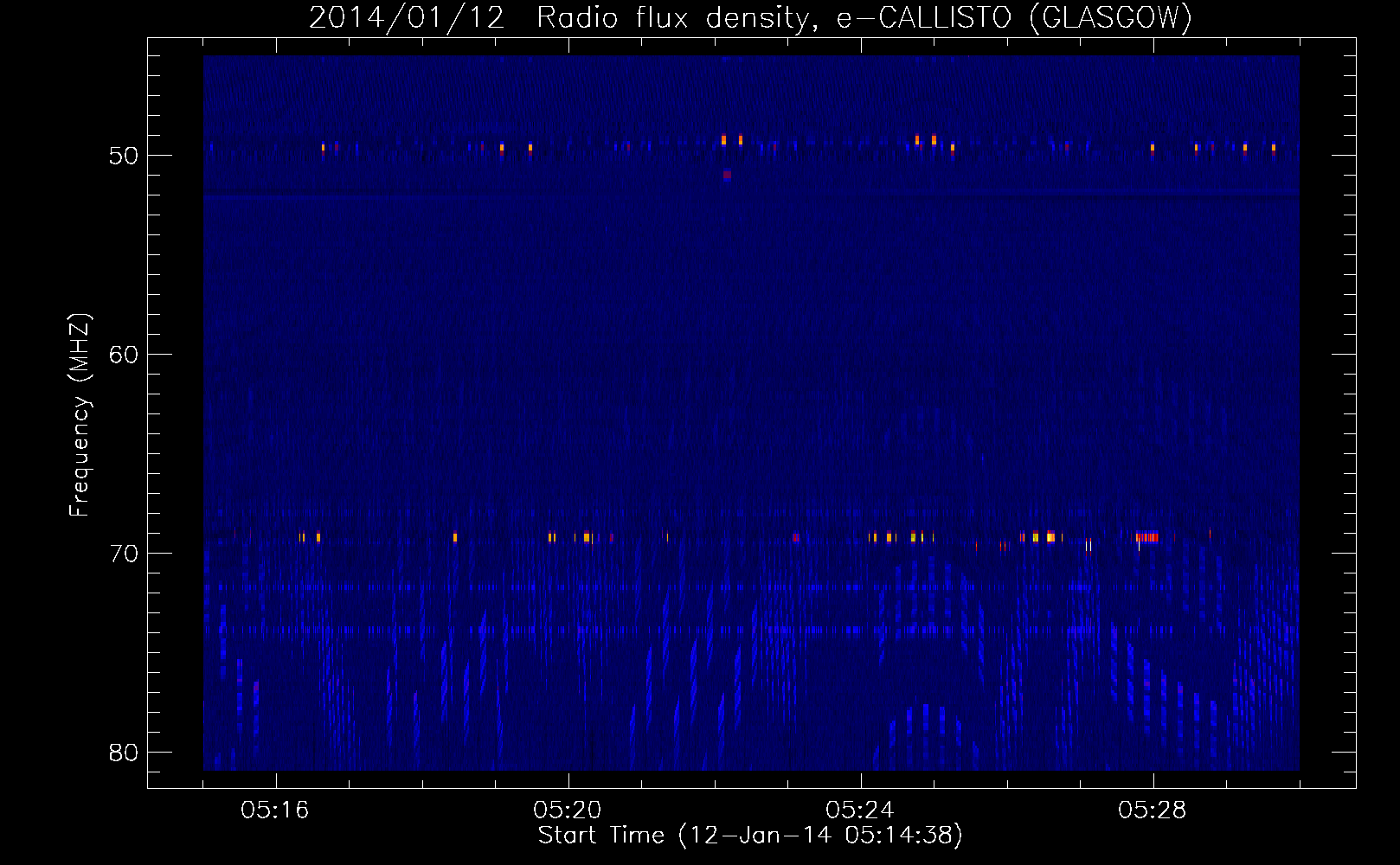The height and width of the screenshot is (865, 1400).
Task: Select the 'Start Time (12-Jan-14 05:14:38)' axis label
Action: pyautogui.click(x=750, y=836)
